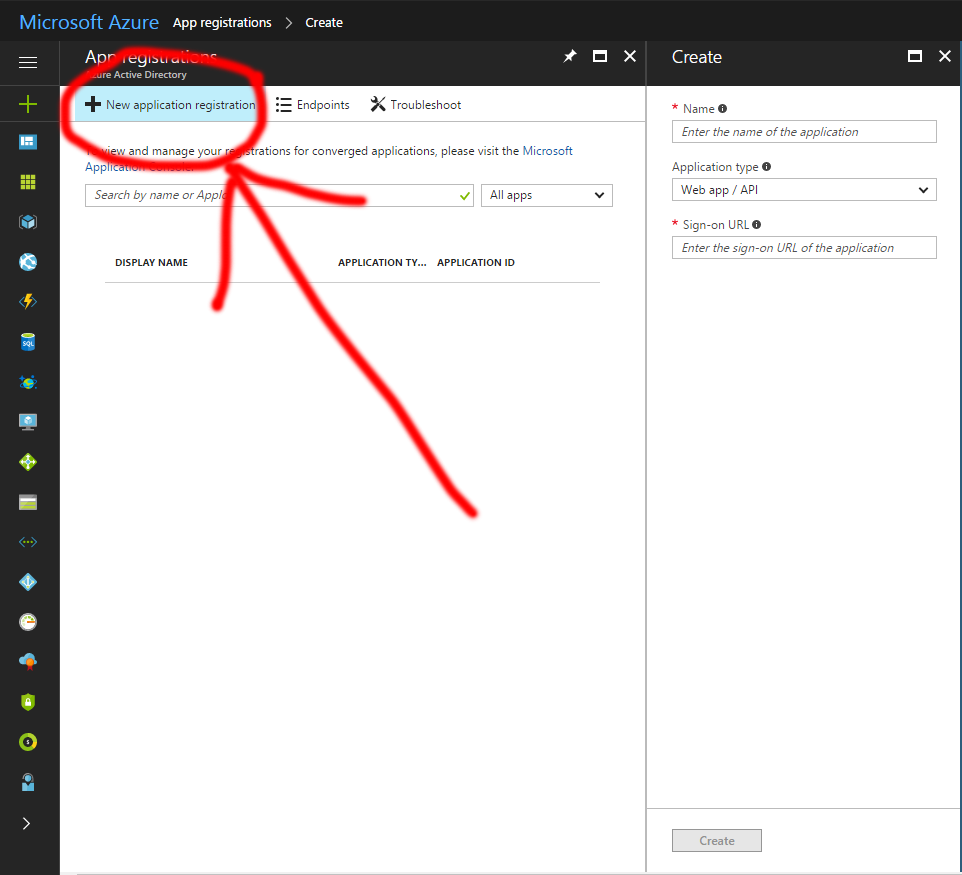Maximize the App registrations blade
The height and width of the screenshot is (875, 962).
600,56
